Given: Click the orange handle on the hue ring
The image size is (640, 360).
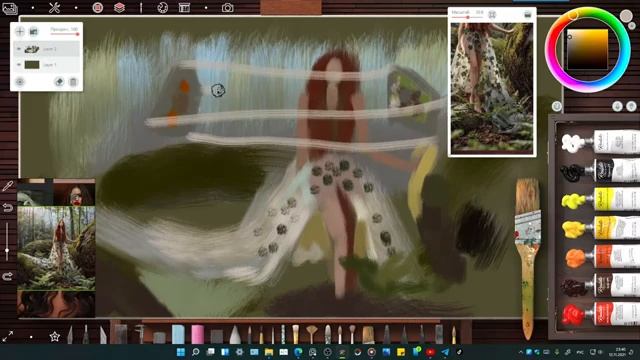Looking at the screenshot, I should (x=574, y=16).
